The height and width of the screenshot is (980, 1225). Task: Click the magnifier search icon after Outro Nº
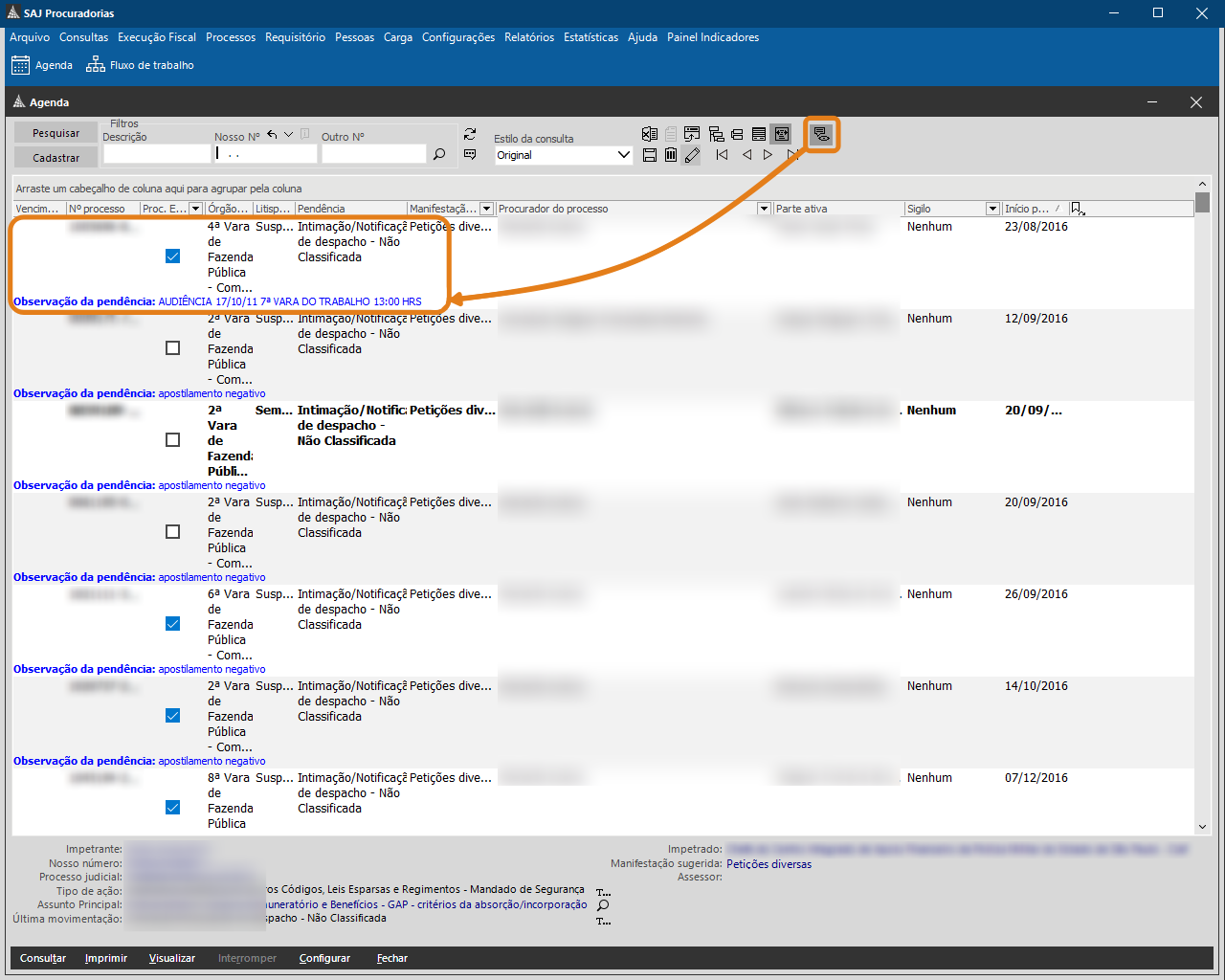[439, 154]
